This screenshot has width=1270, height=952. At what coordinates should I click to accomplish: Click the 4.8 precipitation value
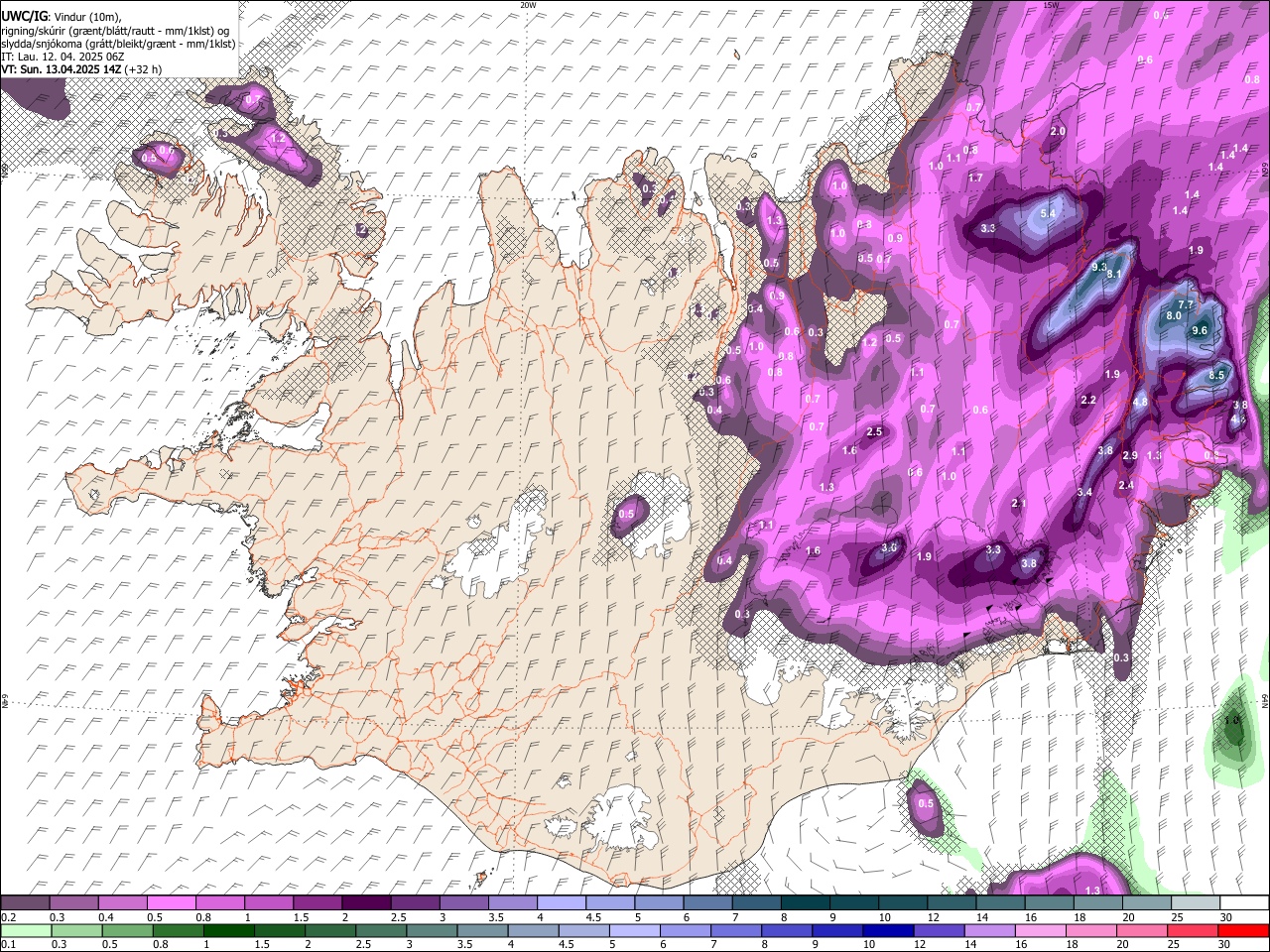point(1140,402)
